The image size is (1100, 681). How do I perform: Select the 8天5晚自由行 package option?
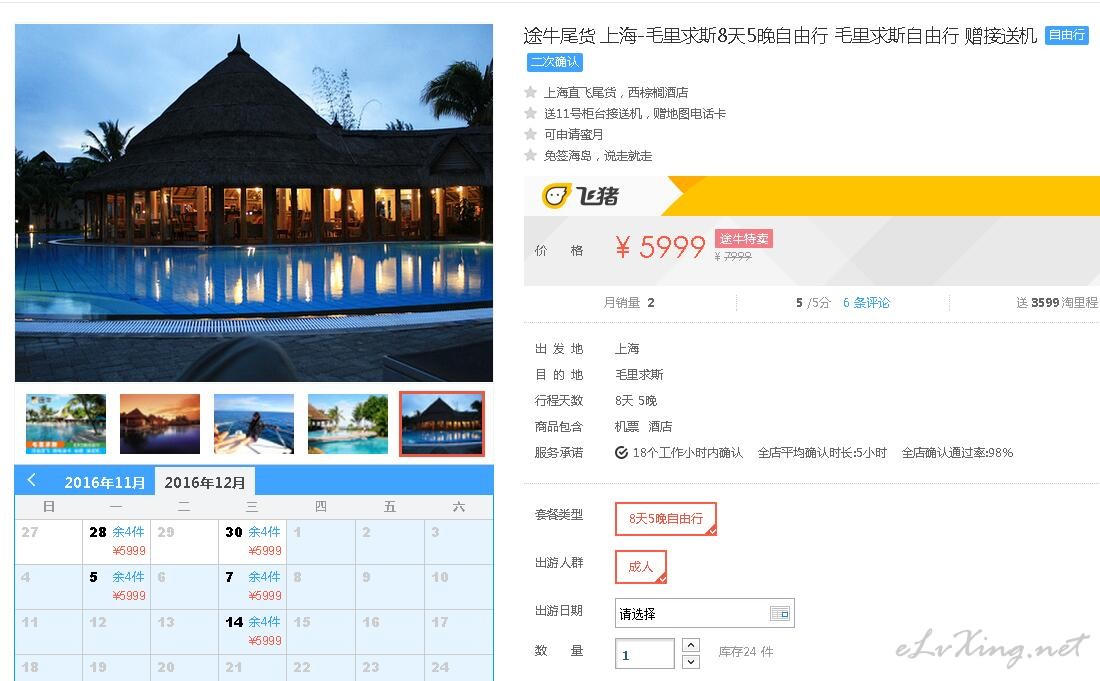tap(666, 519)
